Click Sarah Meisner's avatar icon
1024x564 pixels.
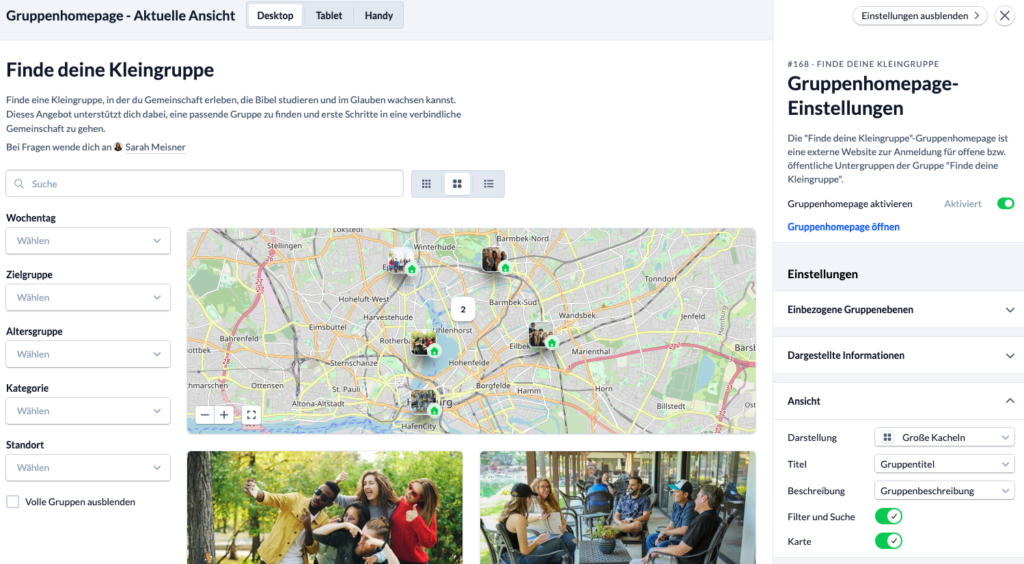coord(118,147)
